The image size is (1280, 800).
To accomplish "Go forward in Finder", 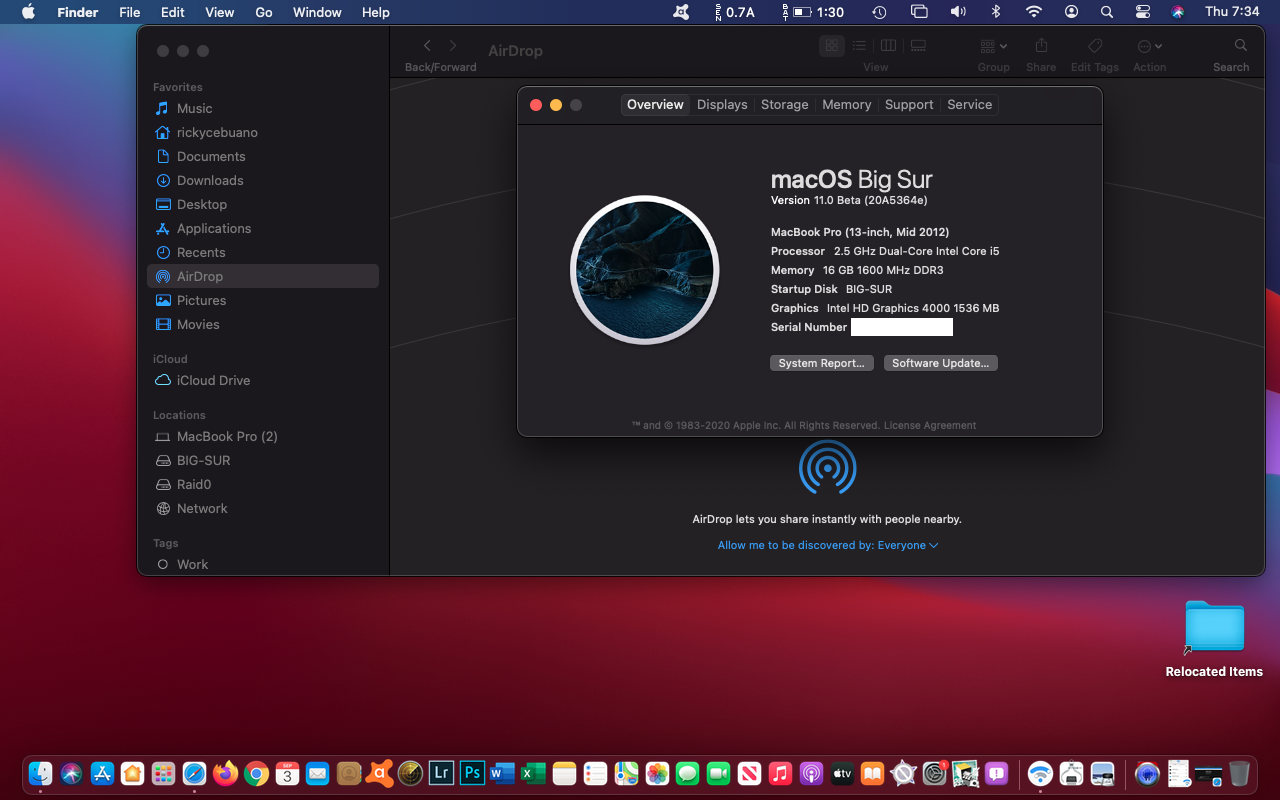I will pyautogui.click(x=453, y=46).
